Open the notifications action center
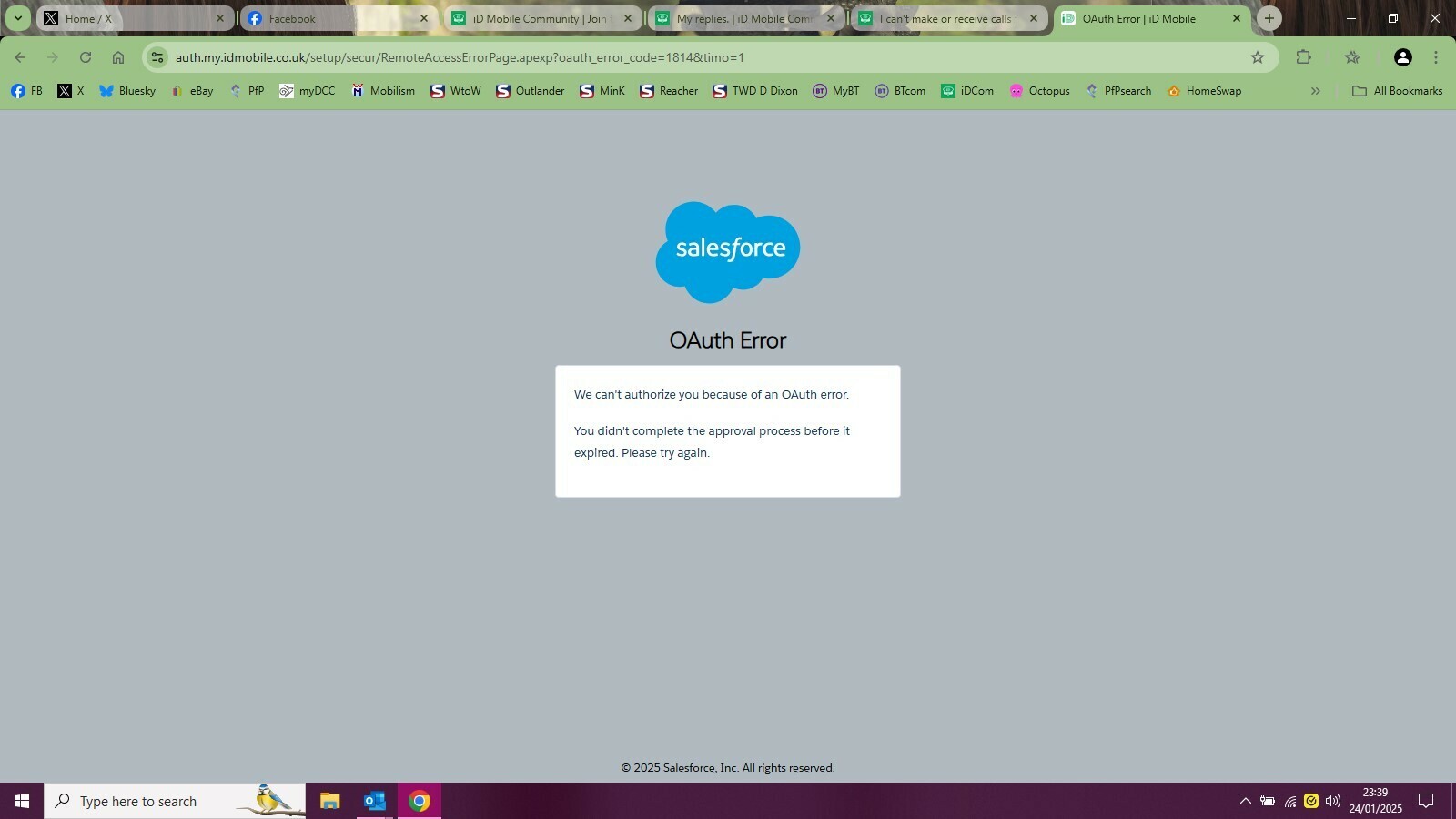Screen dimensions: 1456x819 pos(1426,801)
